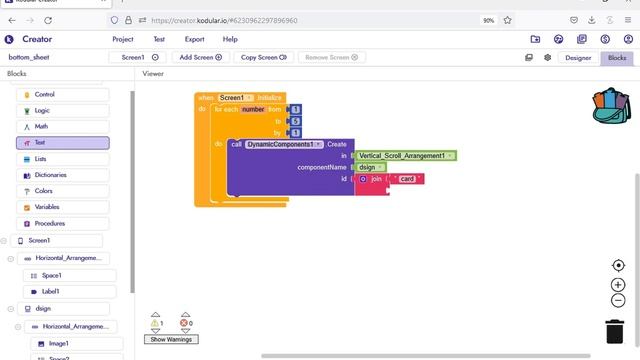Collapse the dsign tree node
This screenshot has height=360, width=640.
point(11,309)
